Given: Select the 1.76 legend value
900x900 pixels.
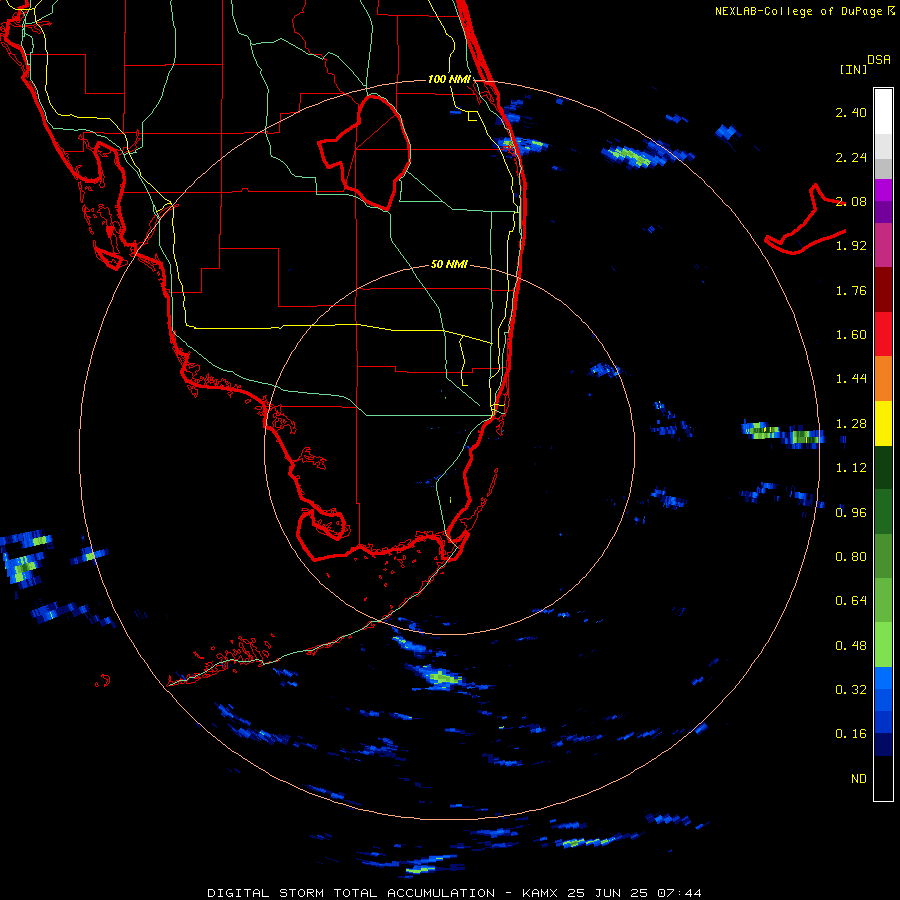Looking at the screenshot, I should 851,290.
